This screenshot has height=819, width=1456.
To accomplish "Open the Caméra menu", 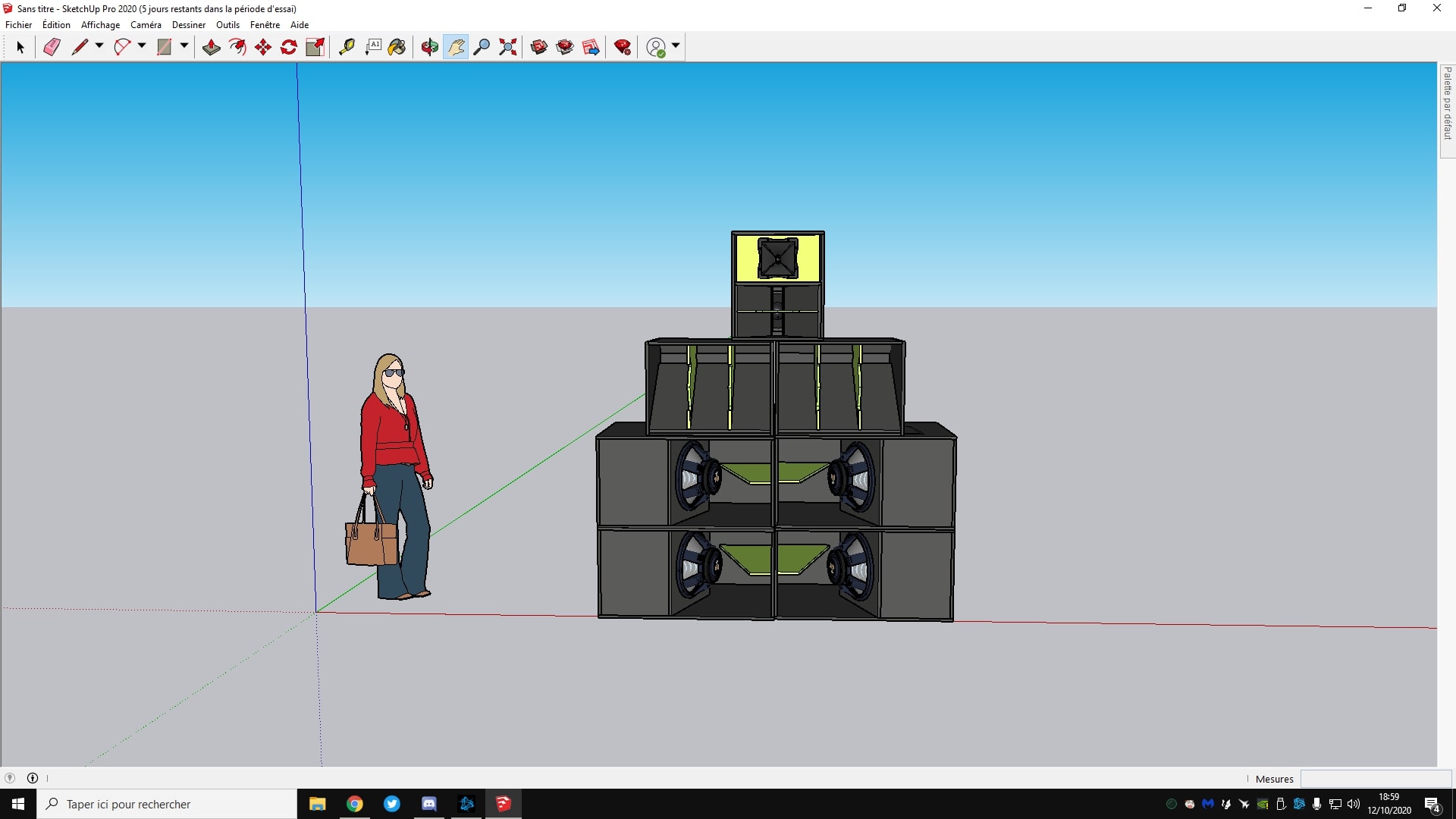I will [146, 25].
